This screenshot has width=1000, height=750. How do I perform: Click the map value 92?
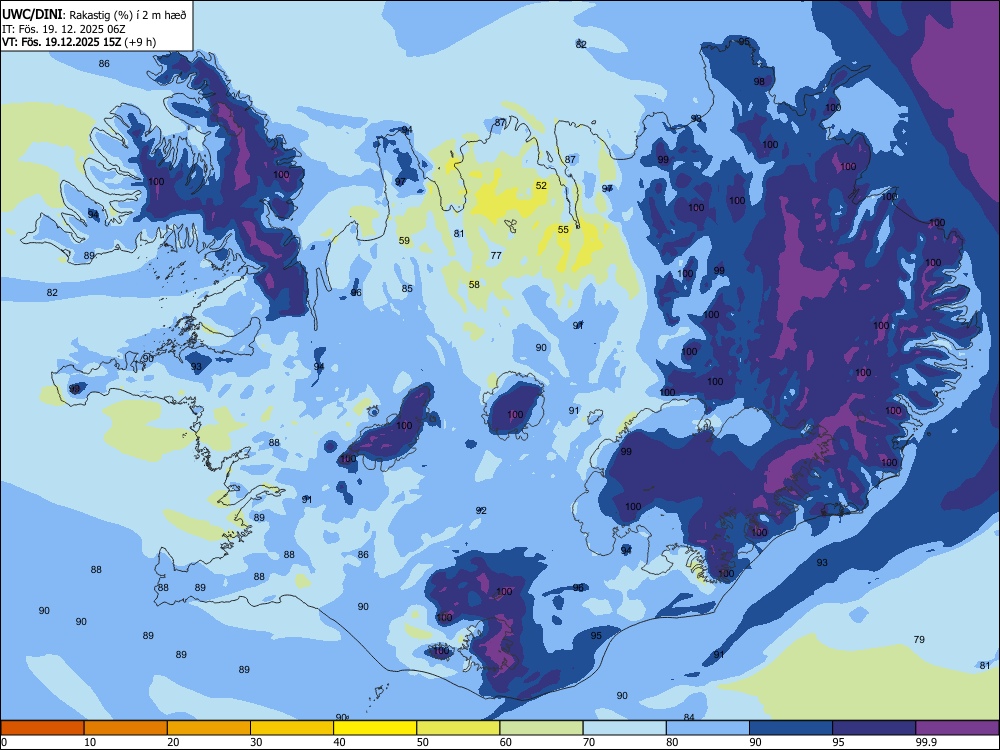pyautogui.click(x=481, y=510)
